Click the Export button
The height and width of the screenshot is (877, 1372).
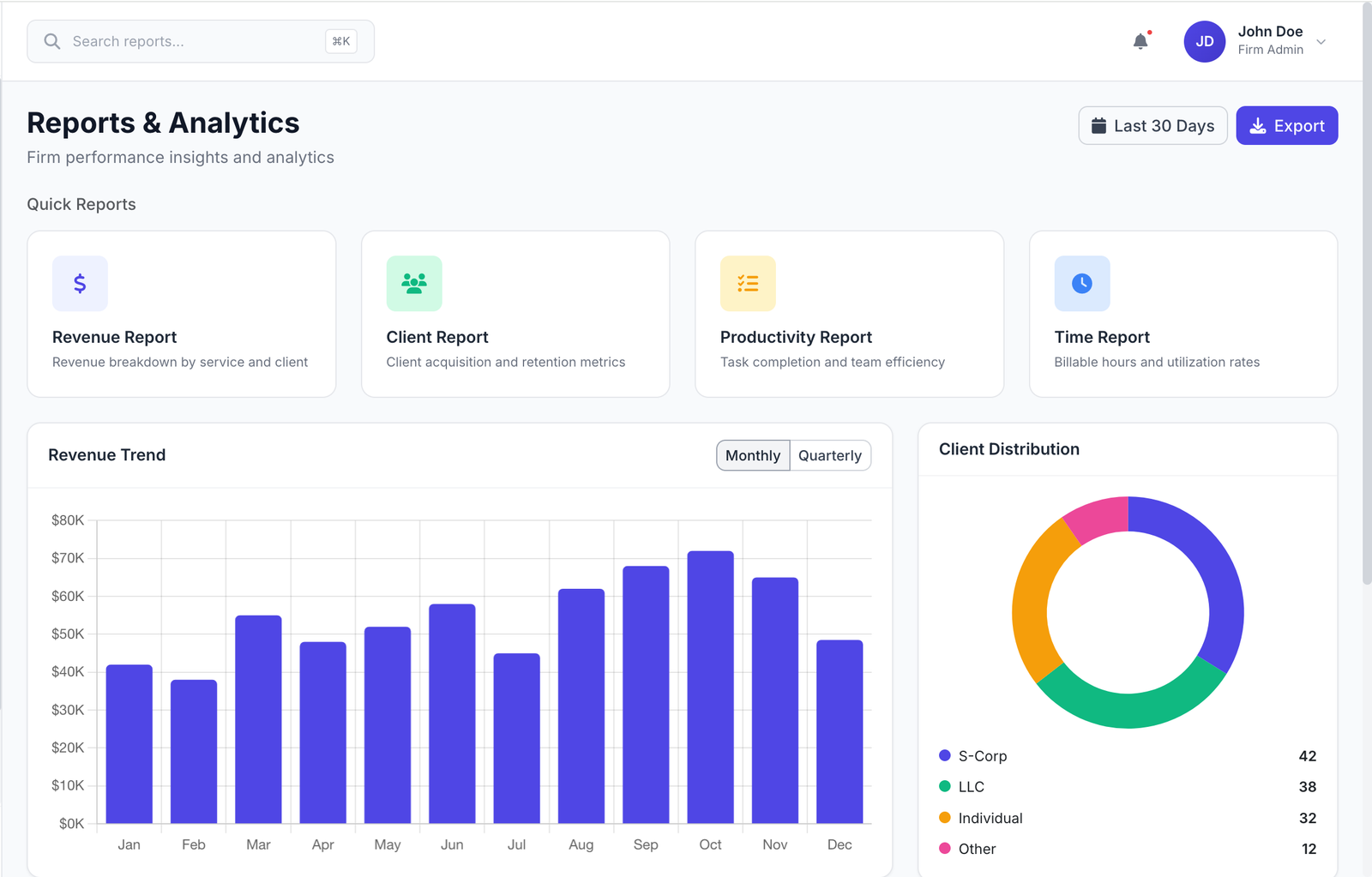coord(1286,125)
